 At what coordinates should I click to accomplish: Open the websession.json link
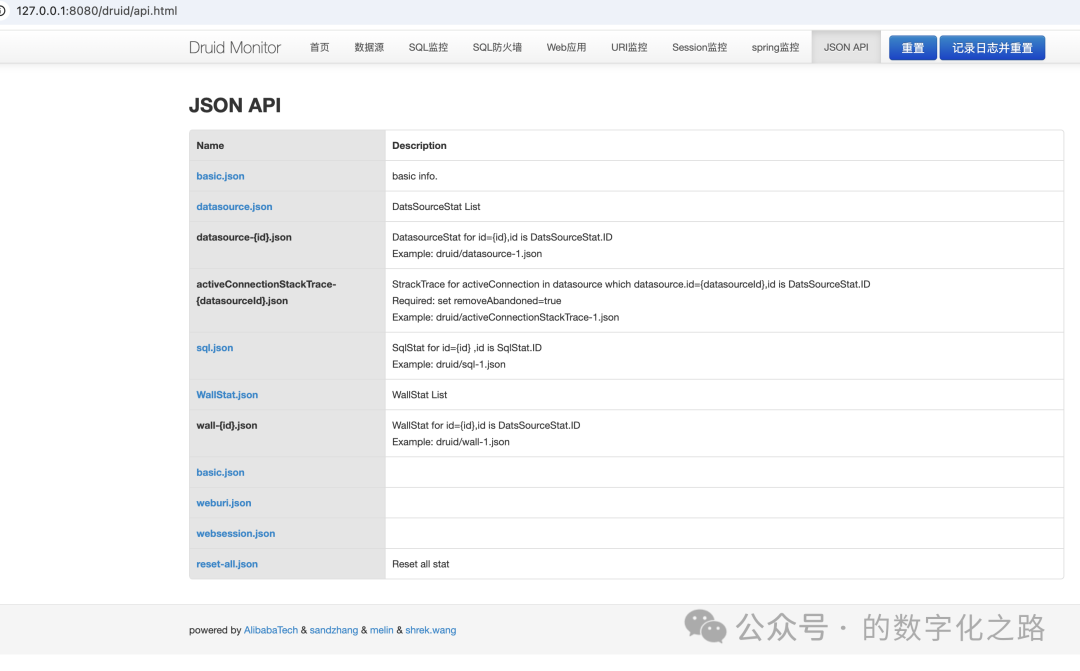[x=236, y=533]
